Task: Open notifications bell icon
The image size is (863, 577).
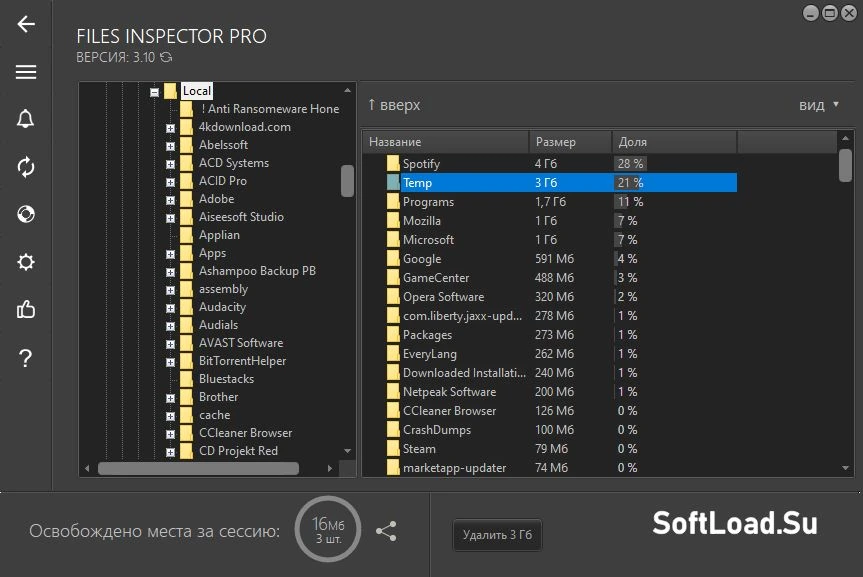Action: pyautogui.click(x=26, y=119)
